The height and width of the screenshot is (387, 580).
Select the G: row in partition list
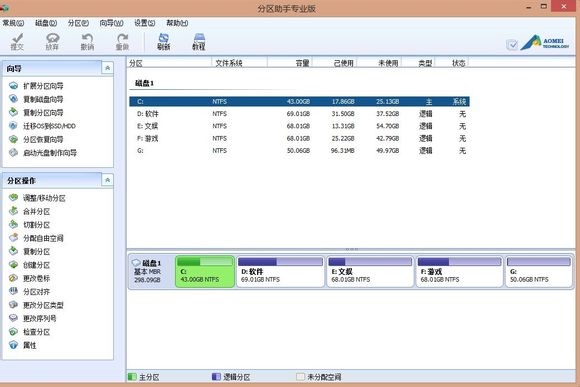click(299, 151)
